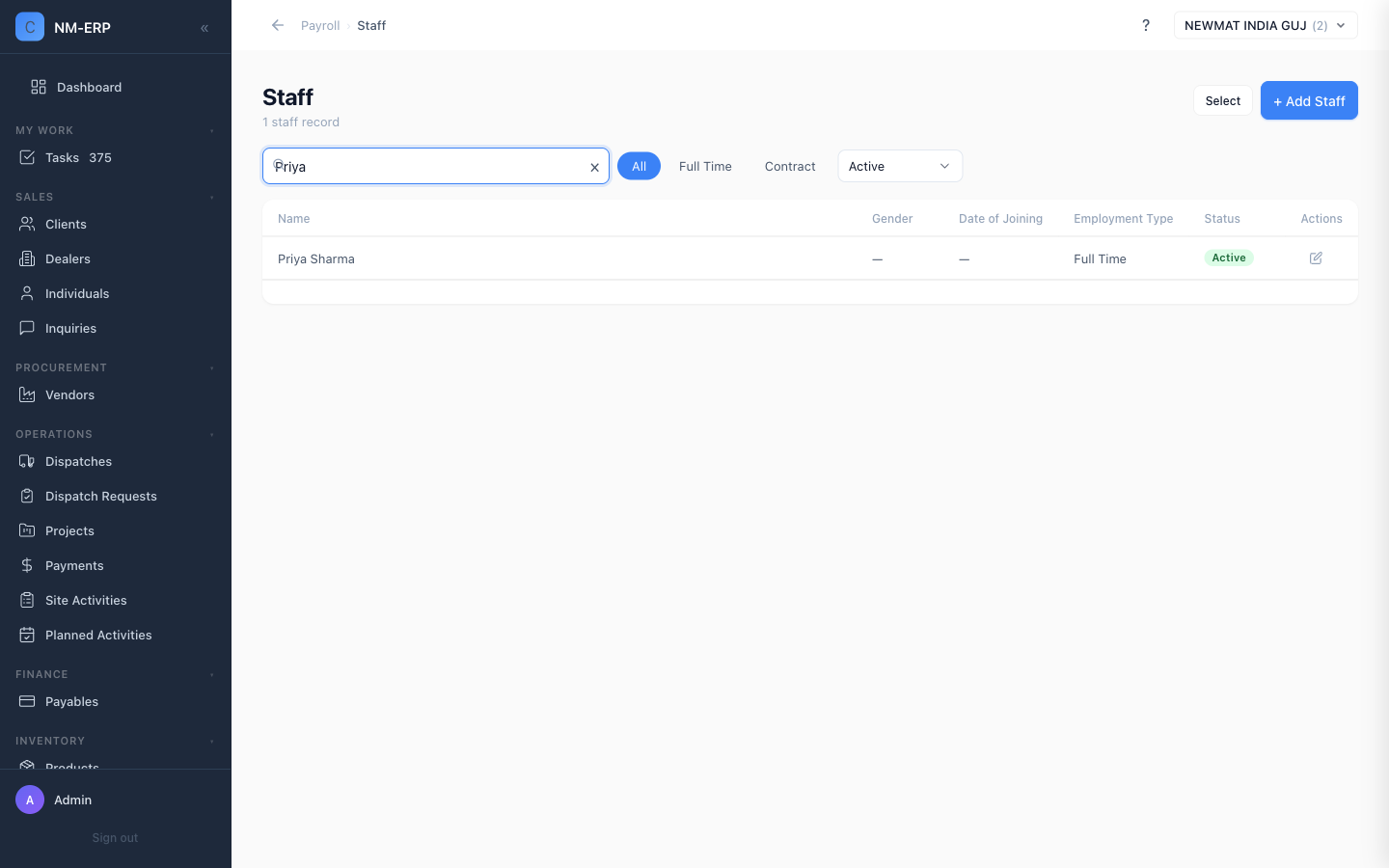Open NEWMAT INDIA GUJ company selector
Image resolution: width=1389 pixels, height=868 pixels.
coord(1266,25)
